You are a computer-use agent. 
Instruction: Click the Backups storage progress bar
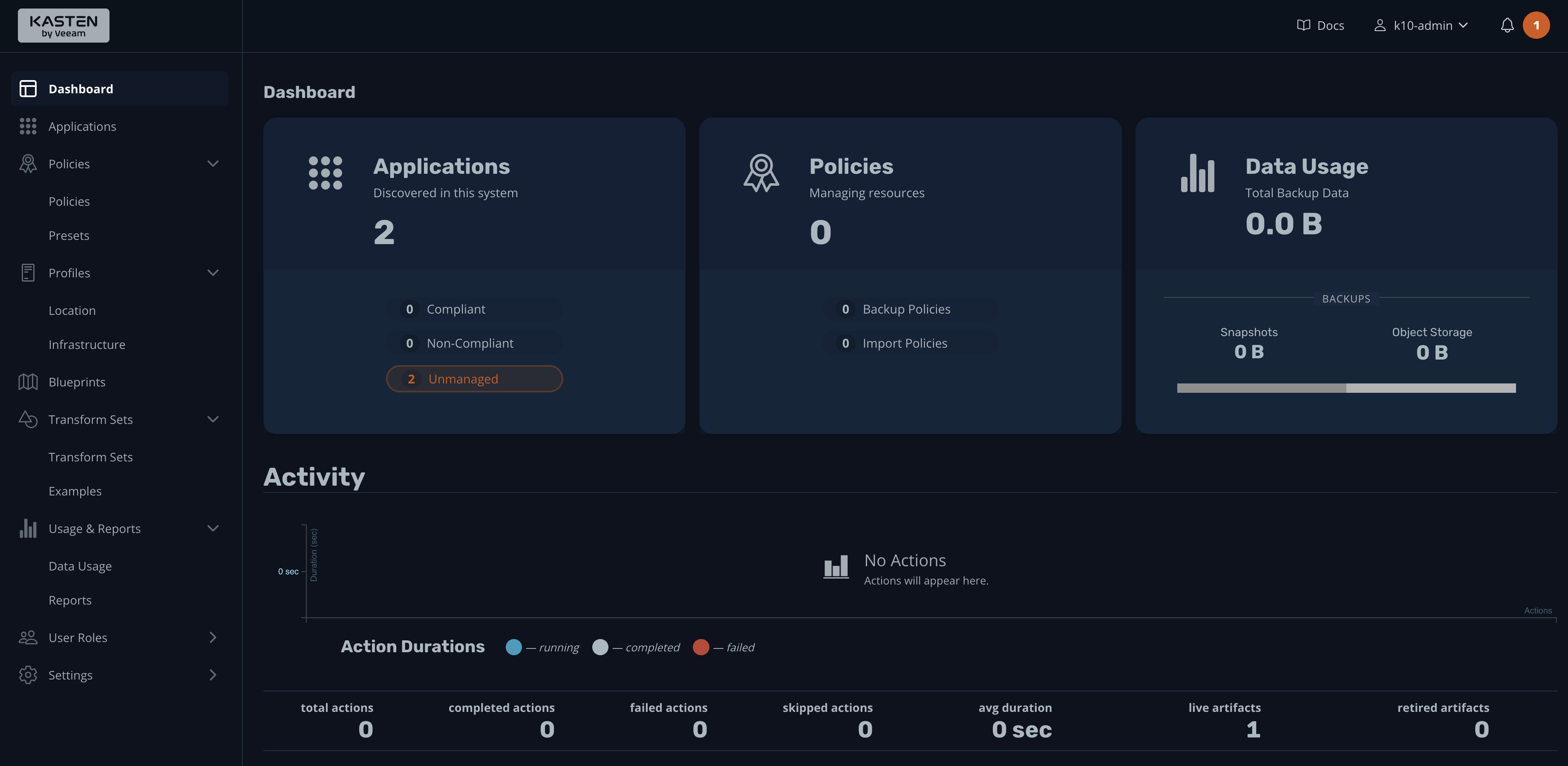click(1346, 387)
